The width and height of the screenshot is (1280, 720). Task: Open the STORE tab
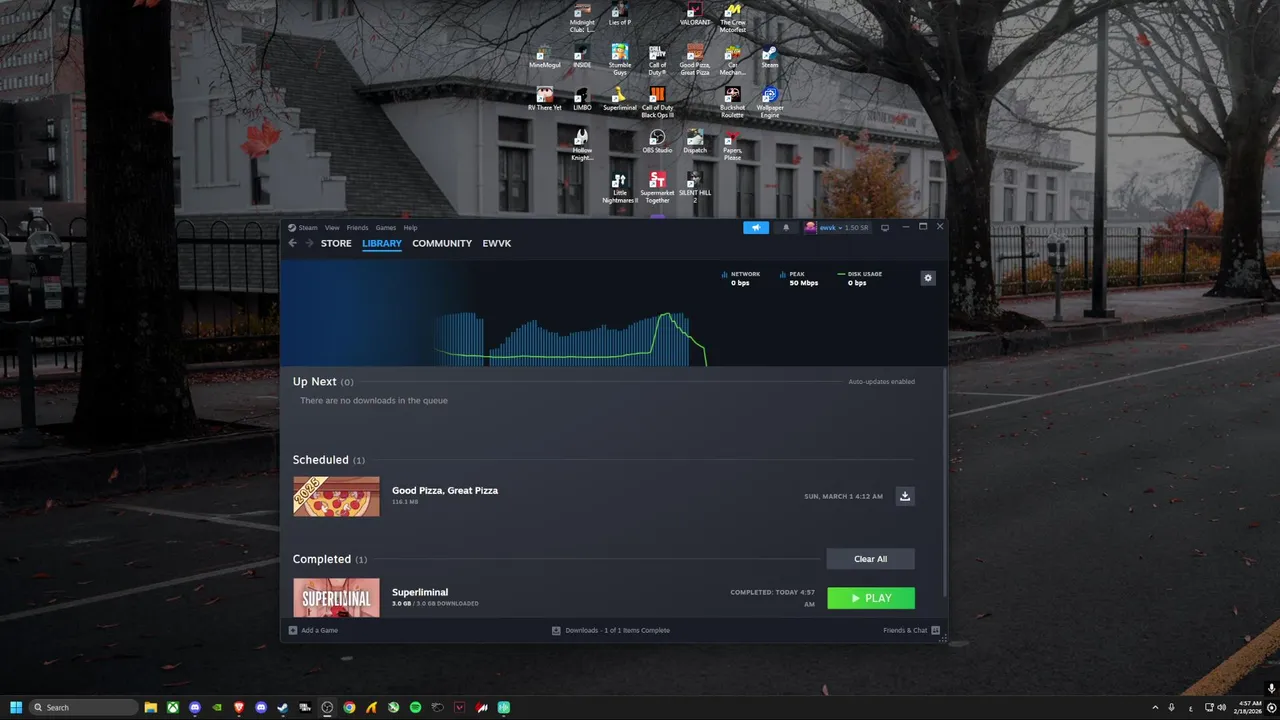tap(336, 243)
